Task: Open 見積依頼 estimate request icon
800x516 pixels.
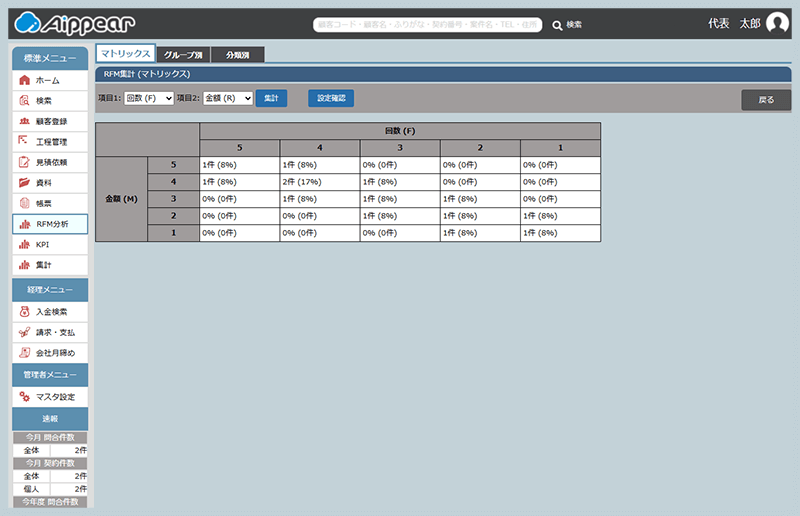Action: coord(25,162)
